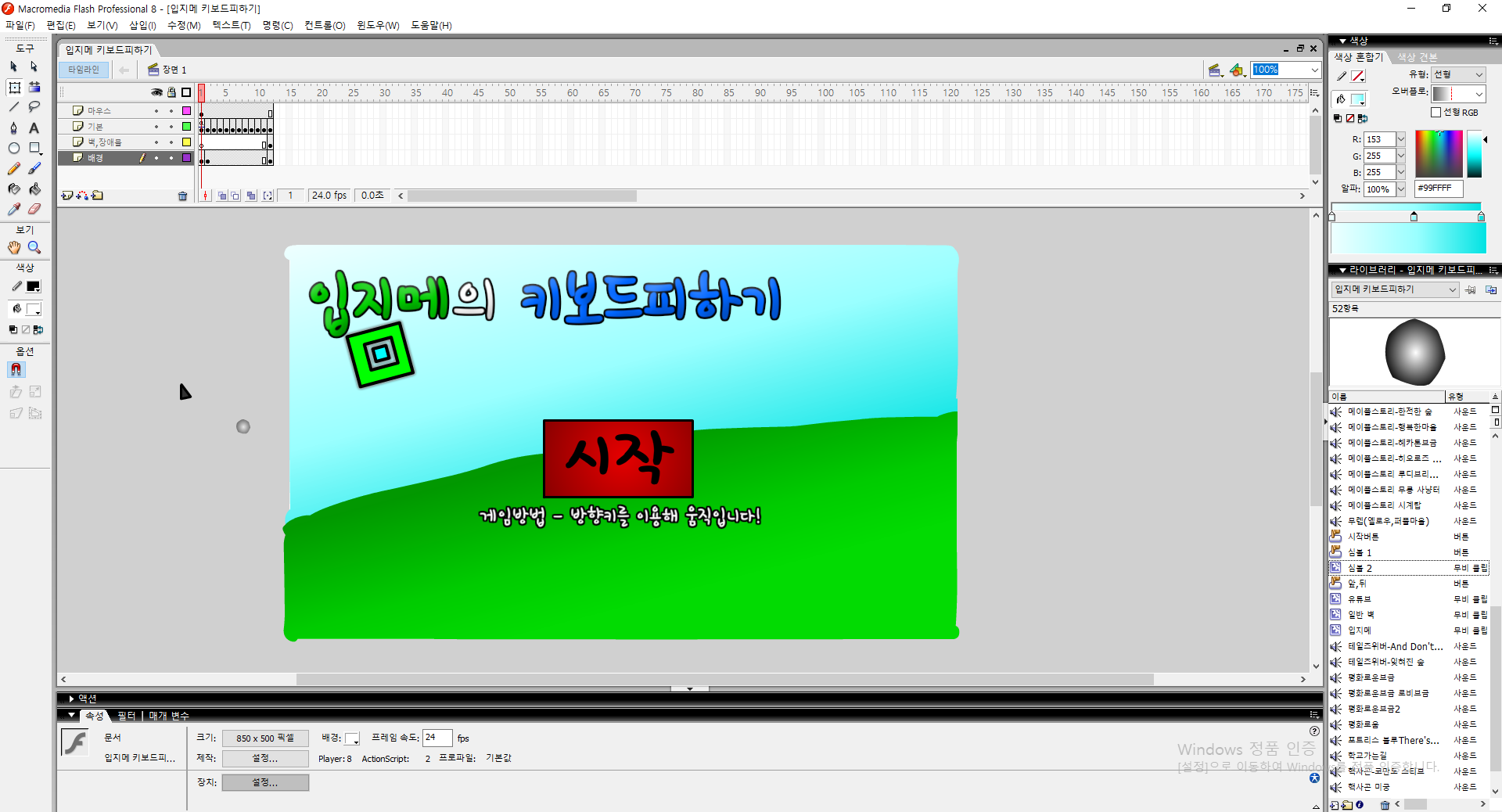
Task: Activate the Zoom magnifier tool
Action: [x=34, y=247]
